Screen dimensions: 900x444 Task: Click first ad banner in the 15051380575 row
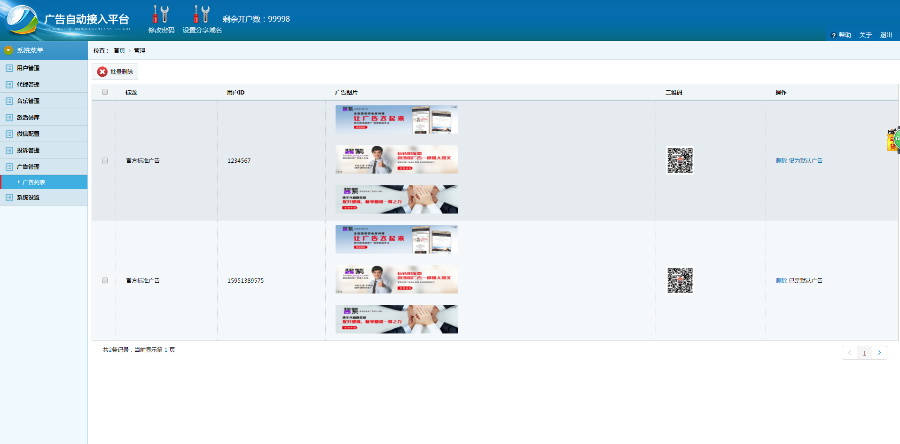click(397, 239)
